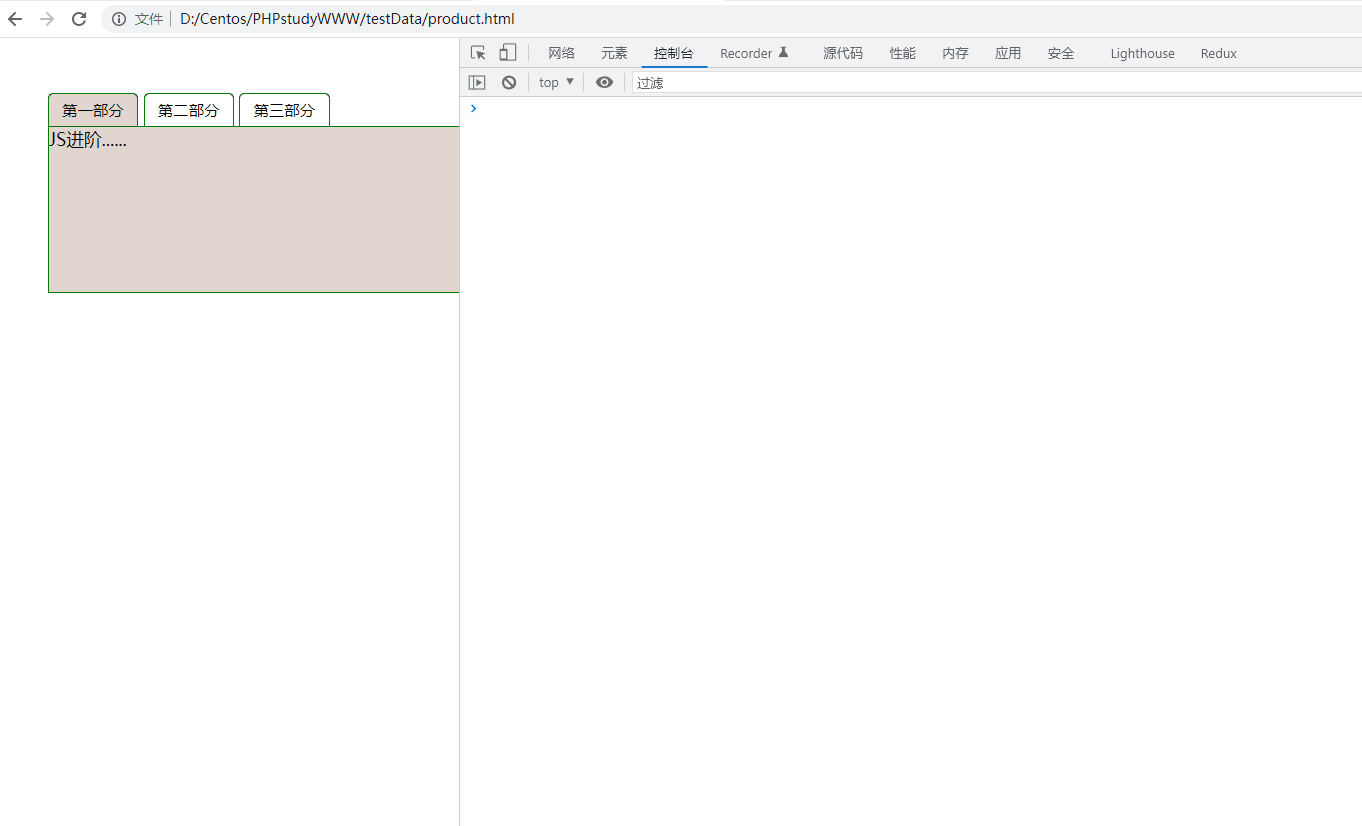Select the 第三部分 page tab
Viewport: 1362px width, 826px height.
coord(284,110)
